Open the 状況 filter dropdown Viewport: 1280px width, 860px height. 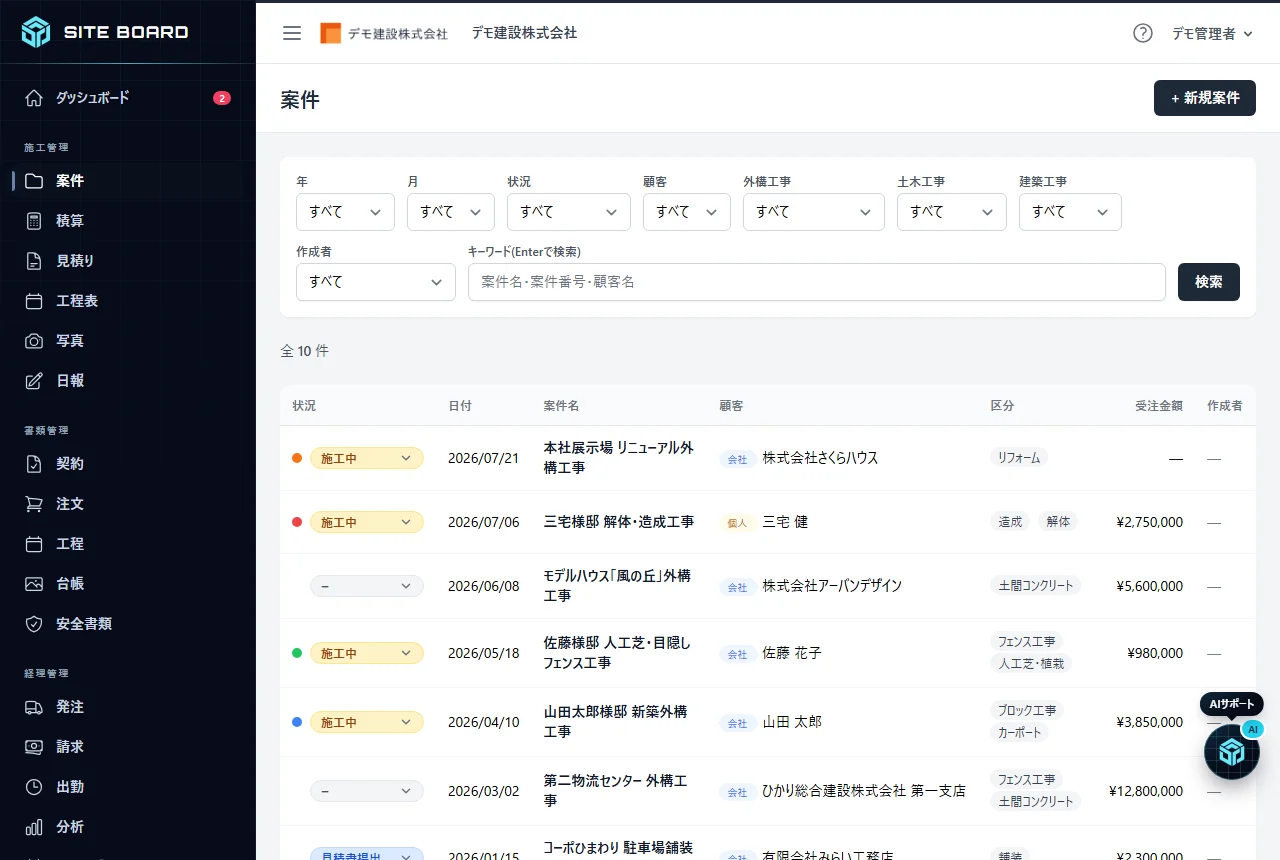569,212
